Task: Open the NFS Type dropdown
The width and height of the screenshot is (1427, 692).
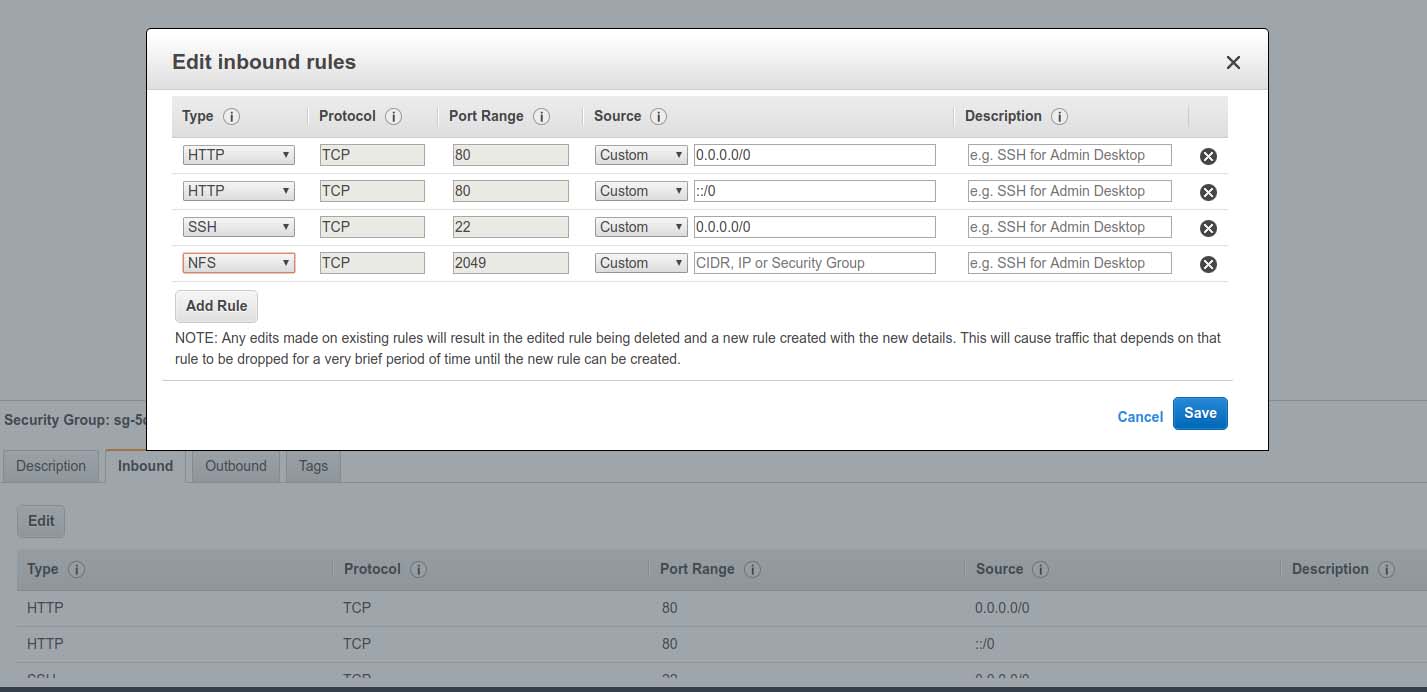Action: pos(238,263)
